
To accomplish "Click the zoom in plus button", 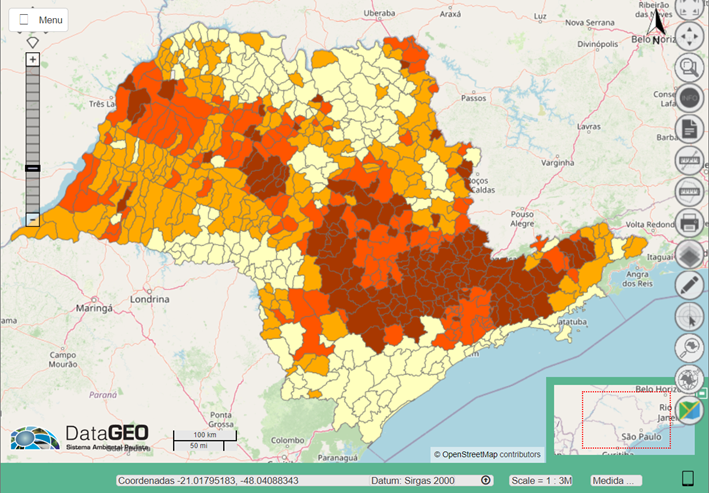I will coord(32,60).
